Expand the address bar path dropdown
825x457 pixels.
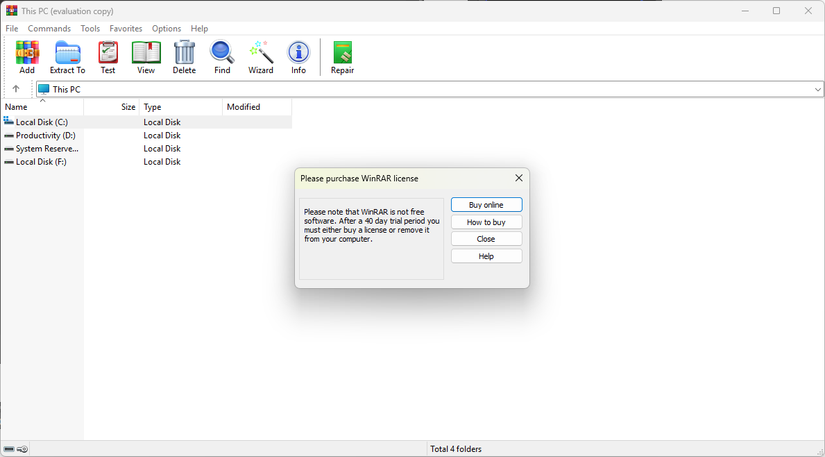(x=818, y=89)
